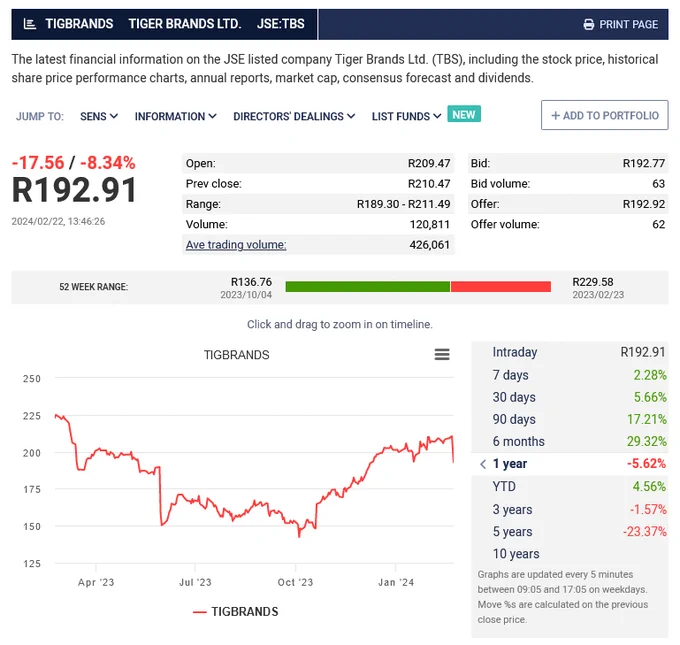The width and height of the screenshot is (680, 645).
Task: Expand the SENS dropdown
Action: pos(99,116)
